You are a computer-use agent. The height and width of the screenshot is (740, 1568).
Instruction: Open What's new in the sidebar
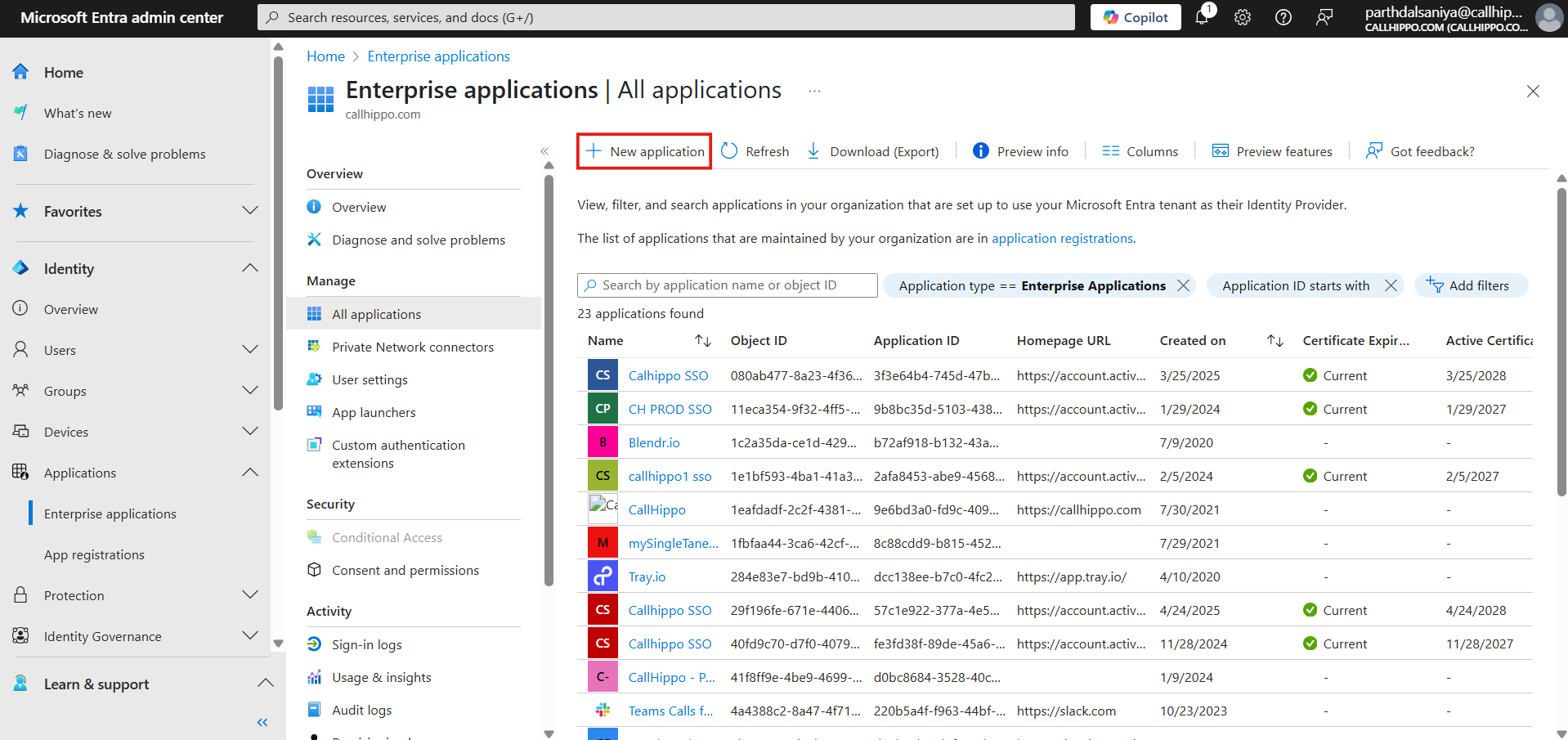pos(78,113)
